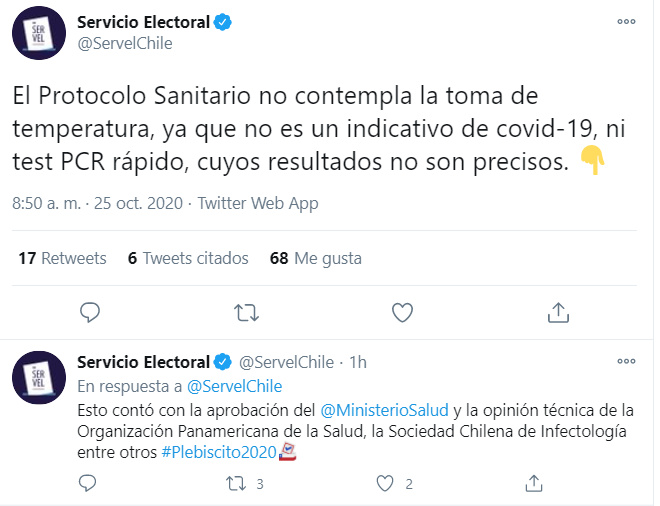Screen dimensions: 660x506
Task: View the 17 Retweets list
Action: coord(62,258)
